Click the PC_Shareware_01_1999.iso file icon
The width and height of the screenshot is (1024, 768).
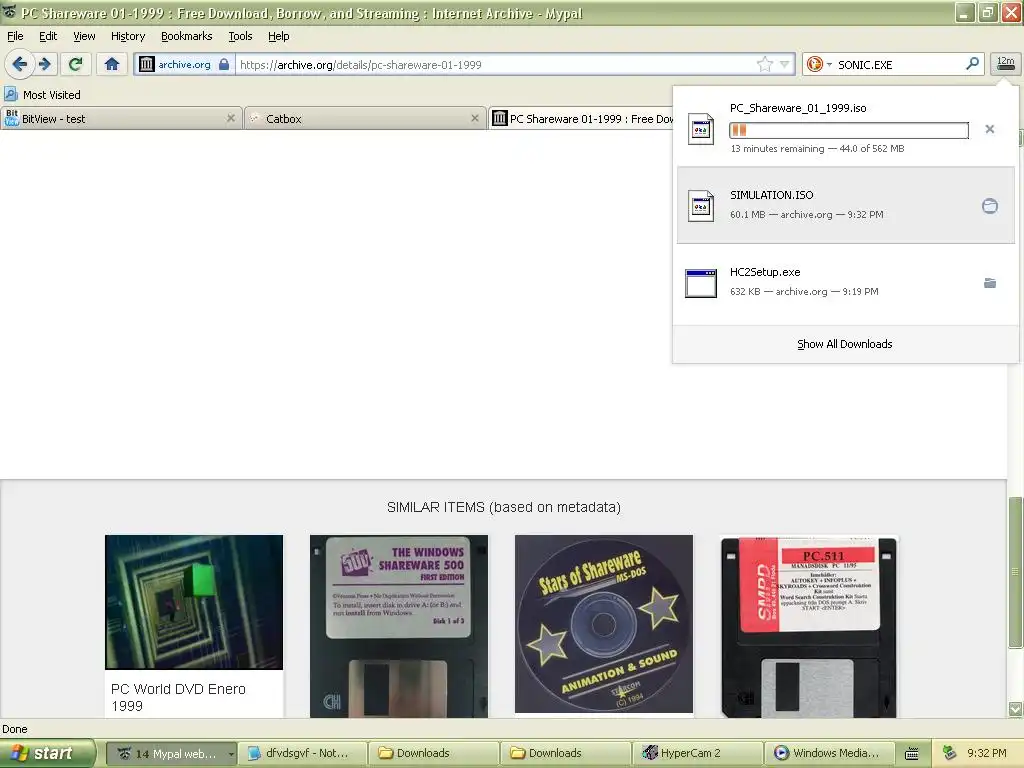pyautogui.click(x=701, y=129)
